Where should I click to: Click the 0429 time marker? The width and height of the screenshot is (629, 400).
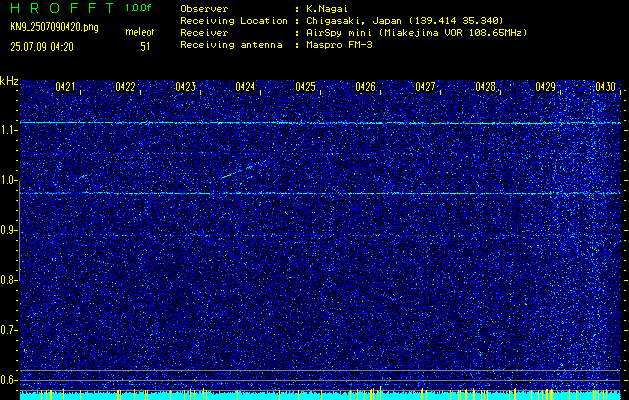546,86
